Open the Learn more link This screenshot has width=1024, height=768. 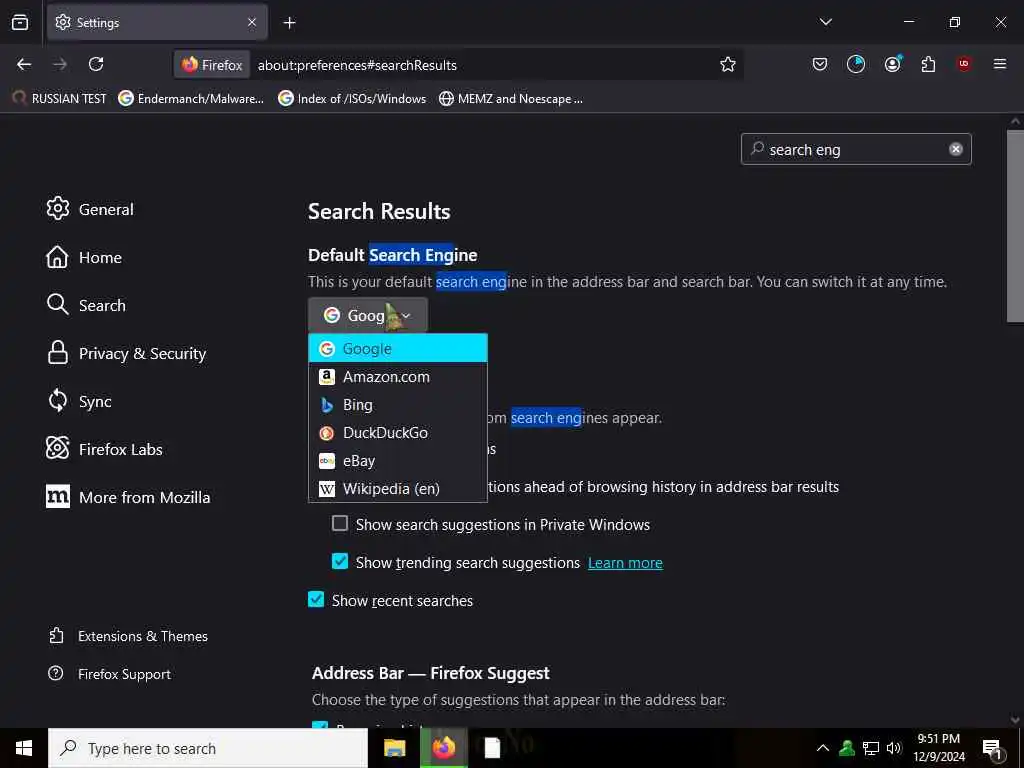pyautogui.click(x=625, y=563)
